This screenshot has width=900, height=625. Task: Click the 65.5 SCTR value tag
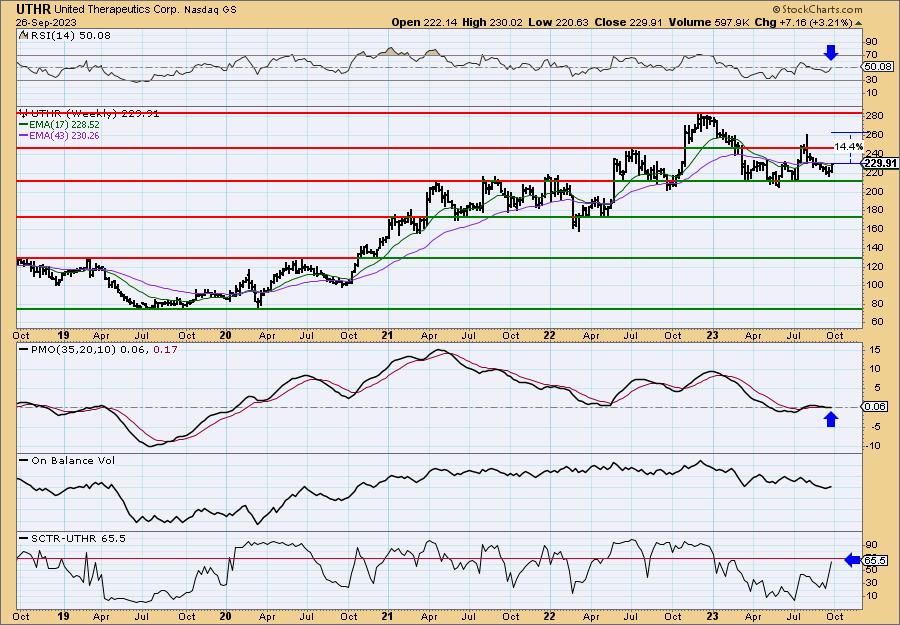(x=875, y=561)
